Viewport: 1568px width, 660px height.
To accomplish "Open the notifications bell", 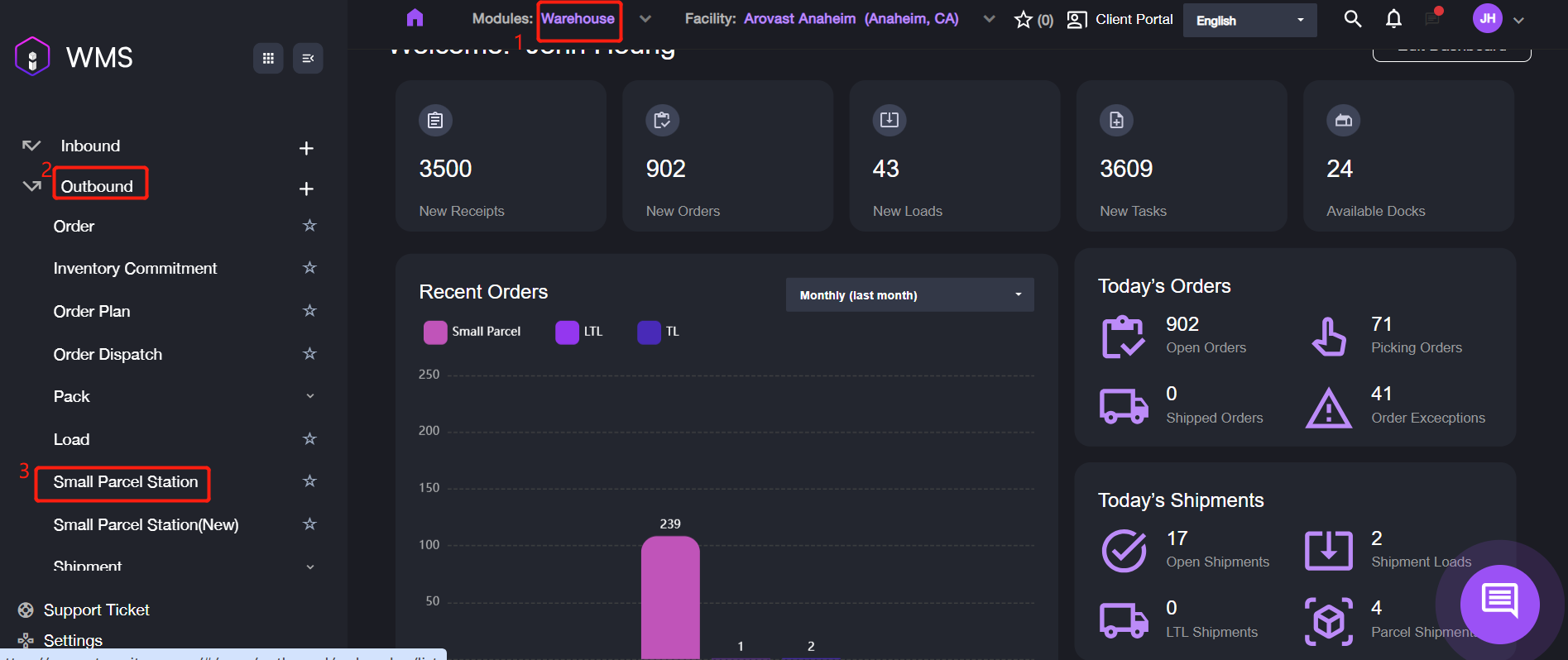I will [1393, 19].
